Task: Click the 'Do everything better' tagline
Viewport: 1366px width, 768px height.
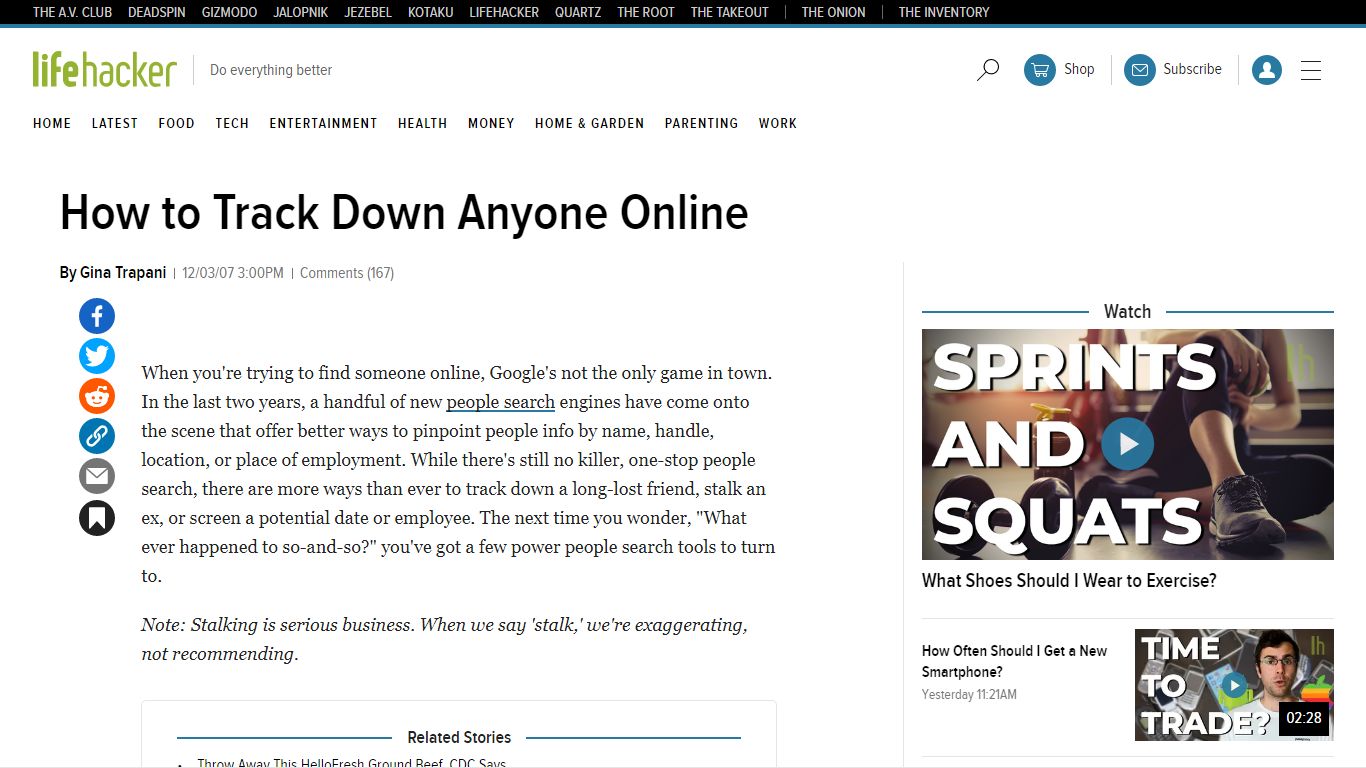Action: tap(271, 70)
